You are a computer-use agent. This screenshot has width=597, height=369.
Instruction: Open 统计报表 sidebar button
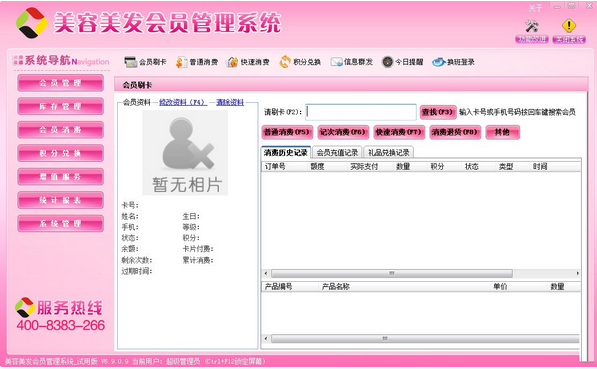(x=61, y=200)
